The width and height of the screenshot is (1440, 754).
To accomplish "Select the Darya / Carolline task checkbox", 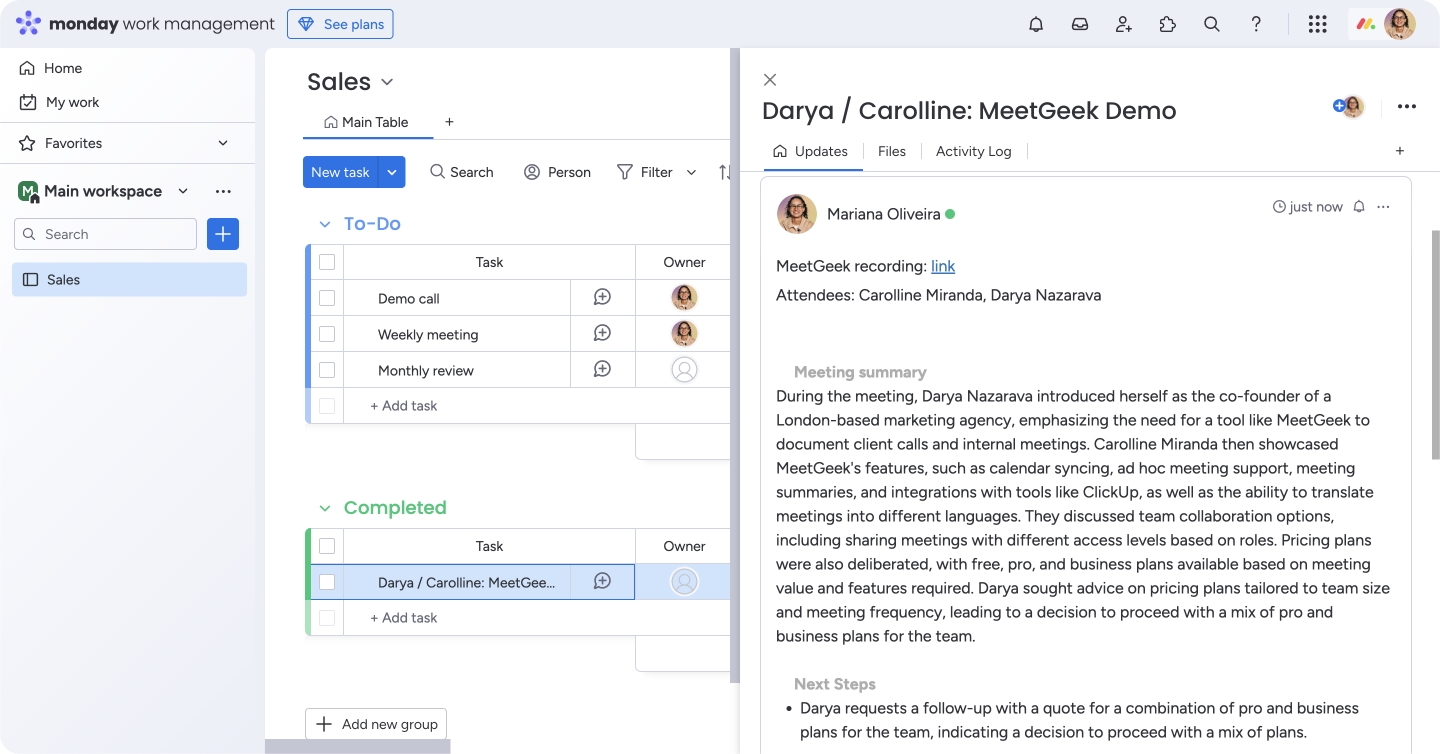I will click(327, 582).
